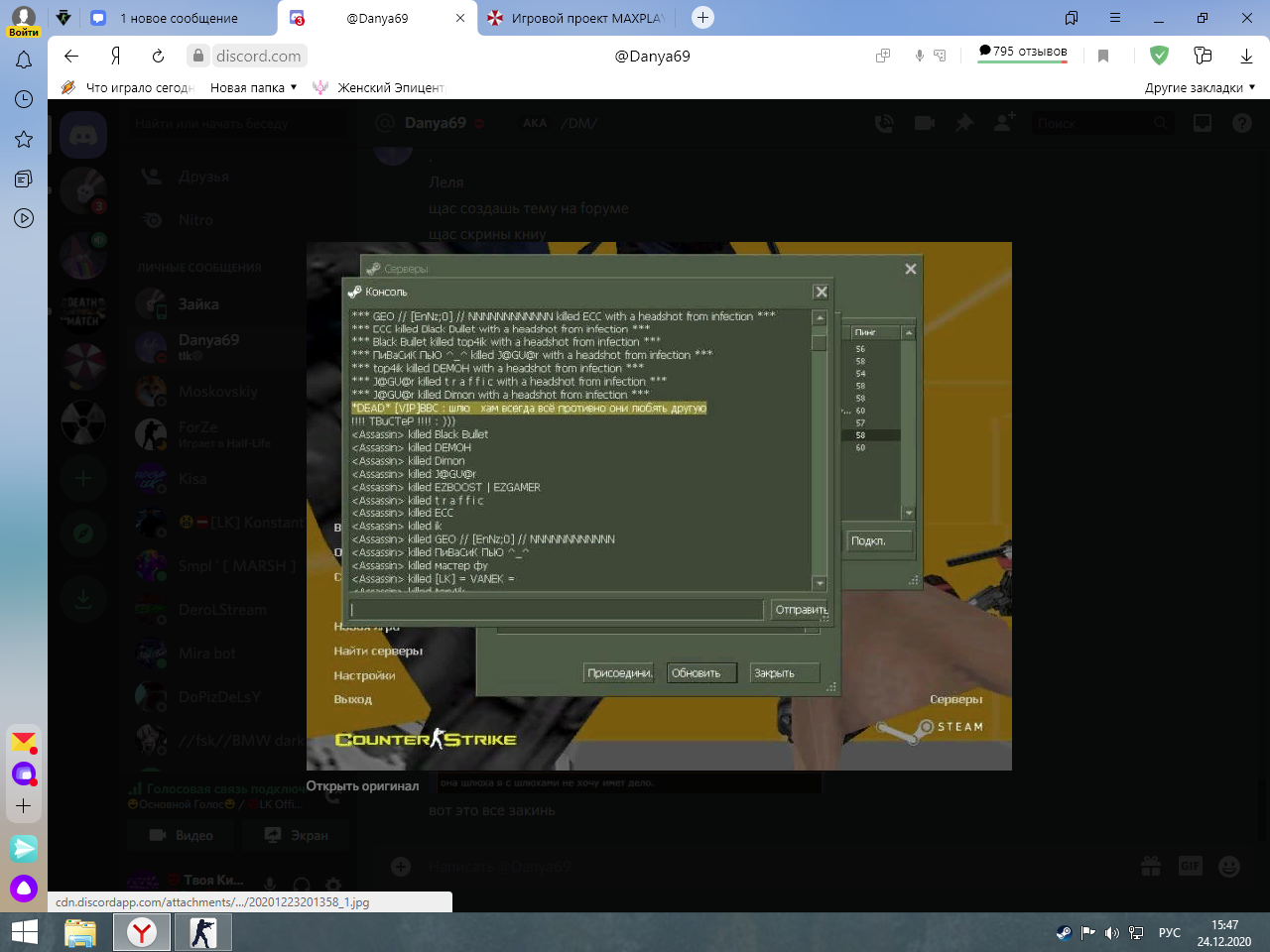This screenshot has height=952, width=1270.
Task: Open the copy-tab overlay icon in address bar
Action: pyautogui.click(x=883, y=56)
